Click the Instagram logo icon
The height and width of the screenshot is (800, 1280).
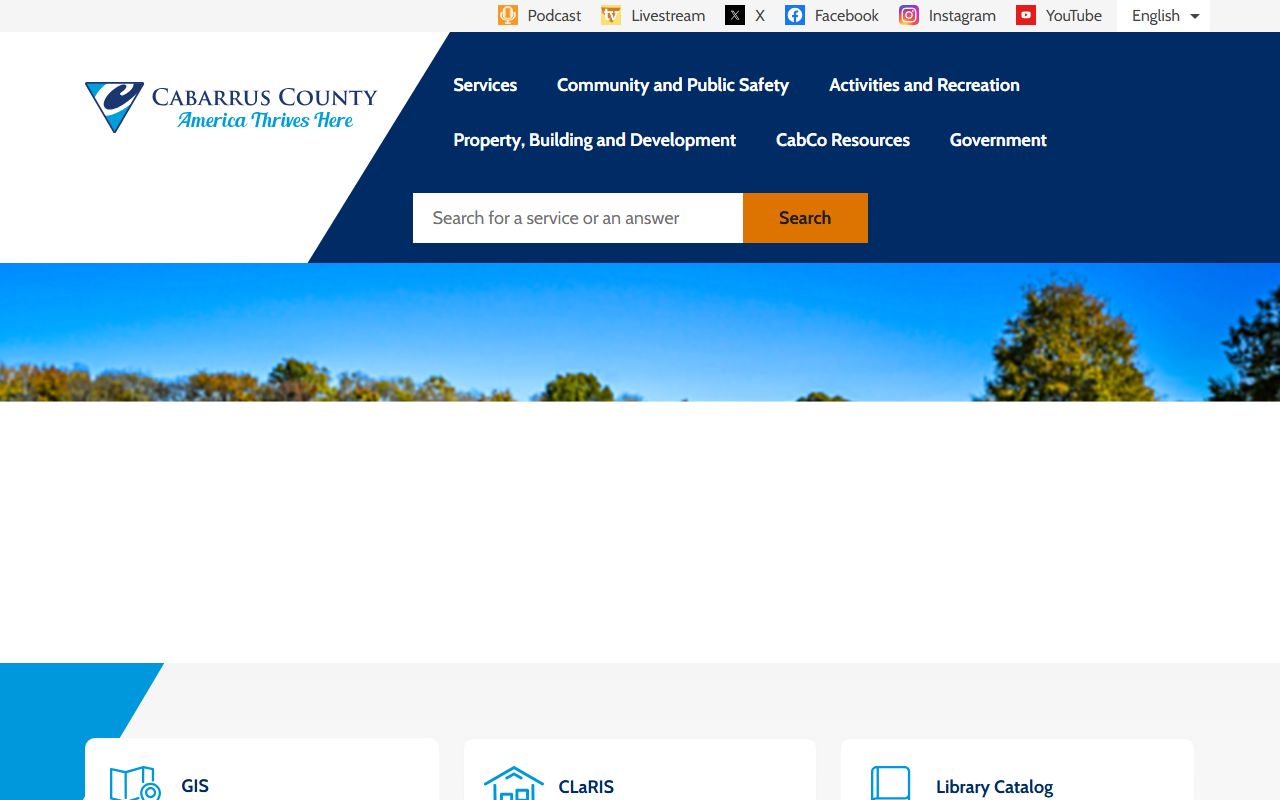909,15
